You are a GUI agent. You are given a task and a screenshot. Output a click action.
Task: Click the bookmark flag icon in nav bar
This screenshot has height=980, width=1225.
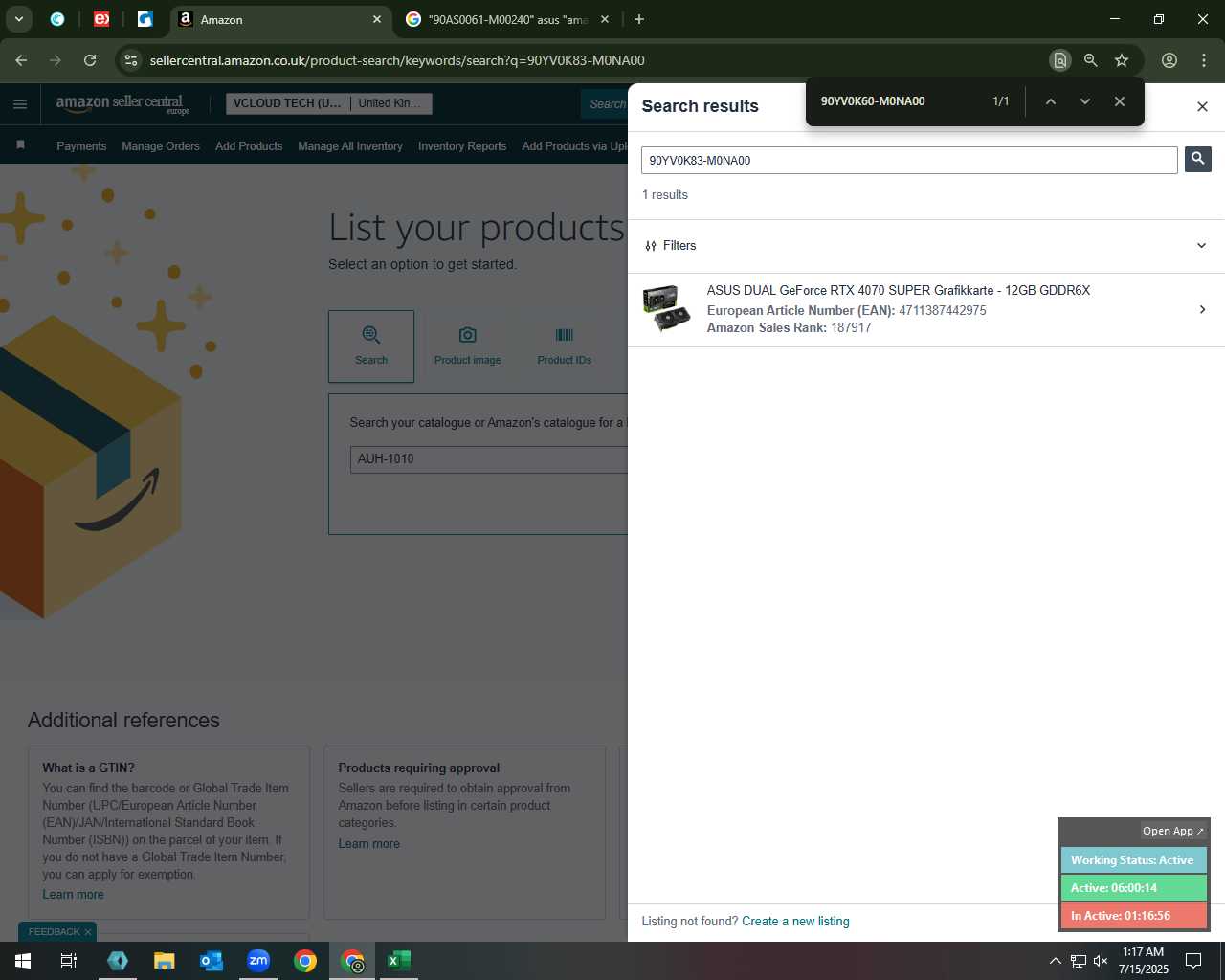click(x=20, y=145)
